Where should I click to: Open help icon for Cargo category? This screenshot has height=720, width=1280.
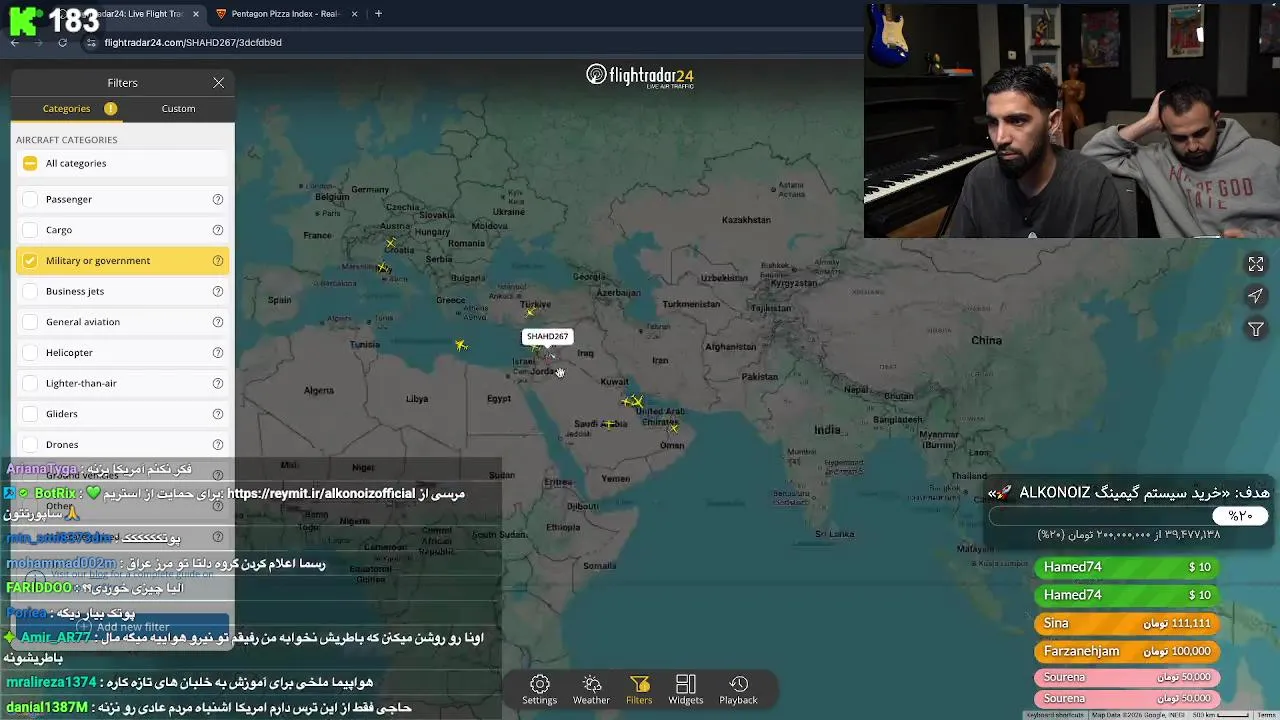pos(217,230)
